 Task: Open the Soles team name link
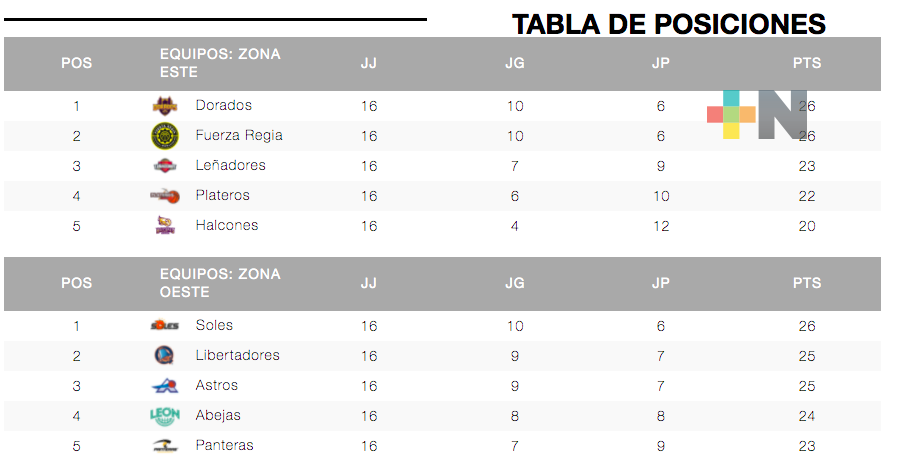[x=214, y=325]
